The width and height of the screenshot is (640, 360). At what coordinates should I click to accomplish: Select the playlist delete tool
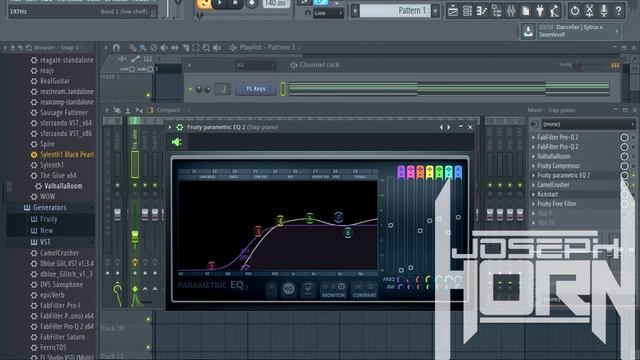(153, 48)
